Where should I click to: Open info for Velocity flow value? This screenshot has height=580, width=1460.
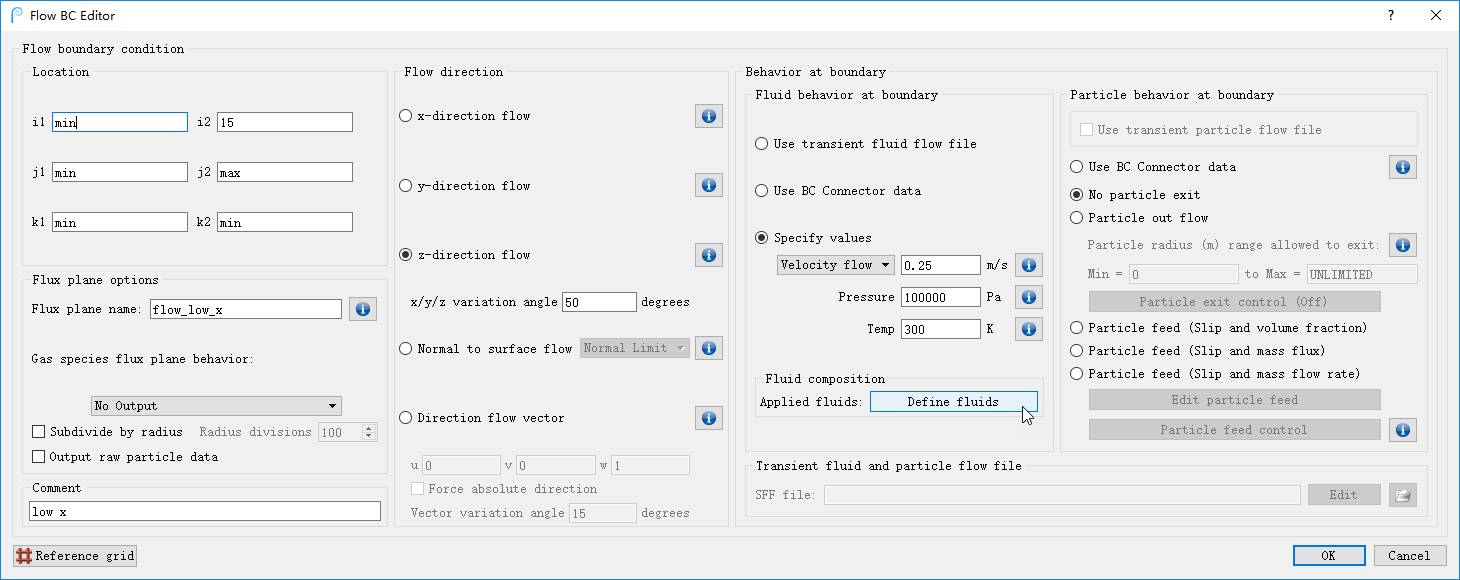[1028, 265]
